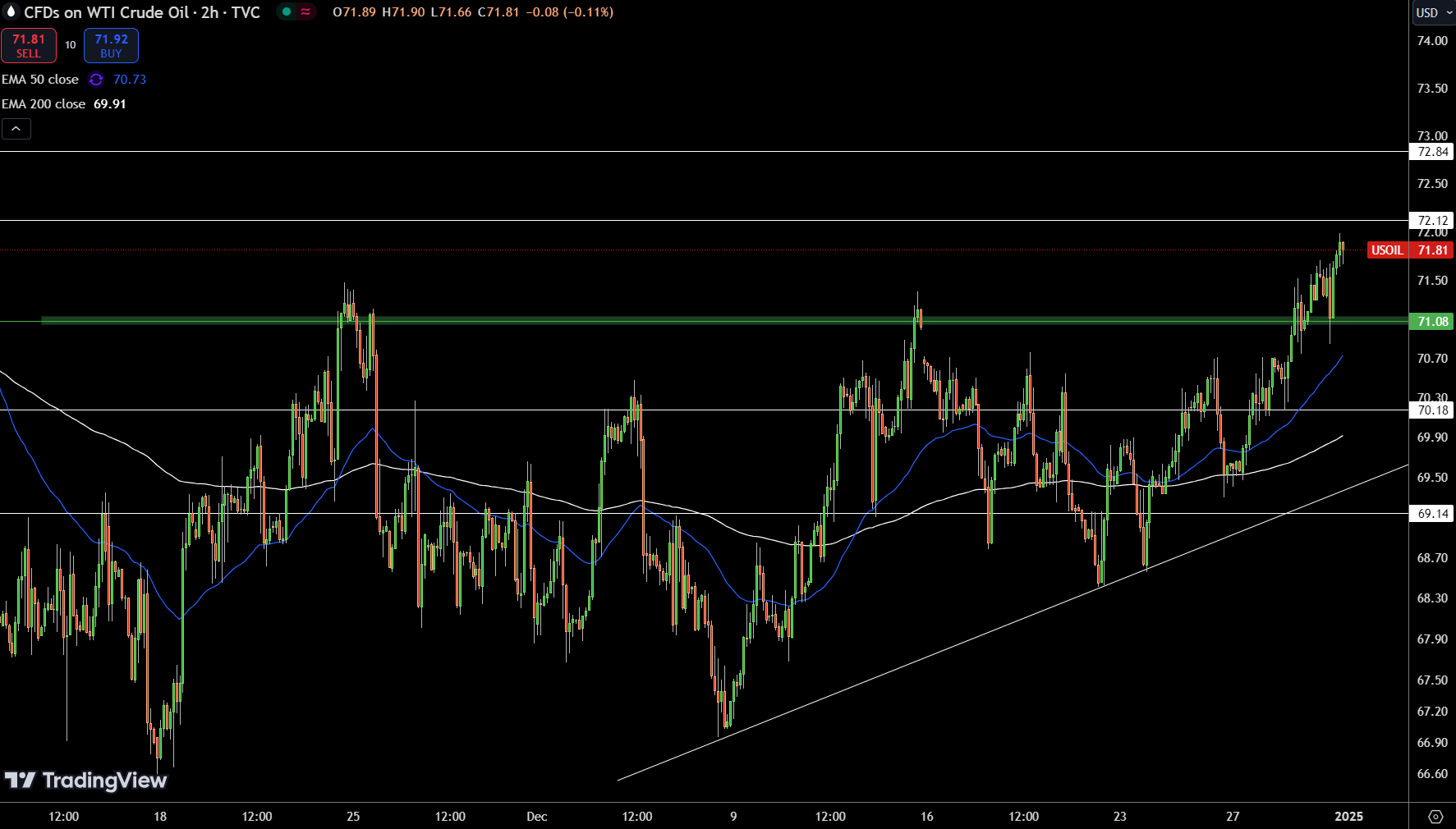Click the 27 date label on the time axis
The width and height of the screenshot is (1456, 829).
click(x=1233, y=817)
